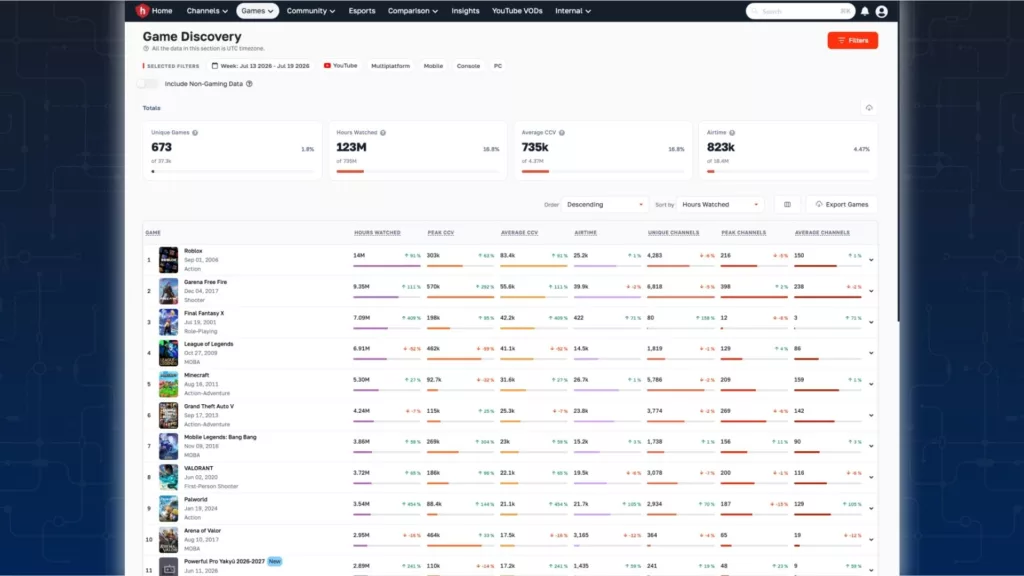Click the PC filter chip

pyautogui.click(x=498, y=66)
